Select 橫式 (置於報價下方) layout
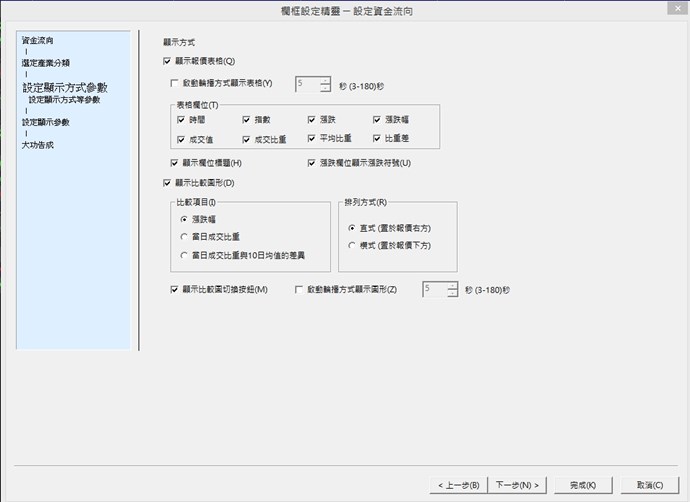Viewport: 690px width, 502px height. 350,245
